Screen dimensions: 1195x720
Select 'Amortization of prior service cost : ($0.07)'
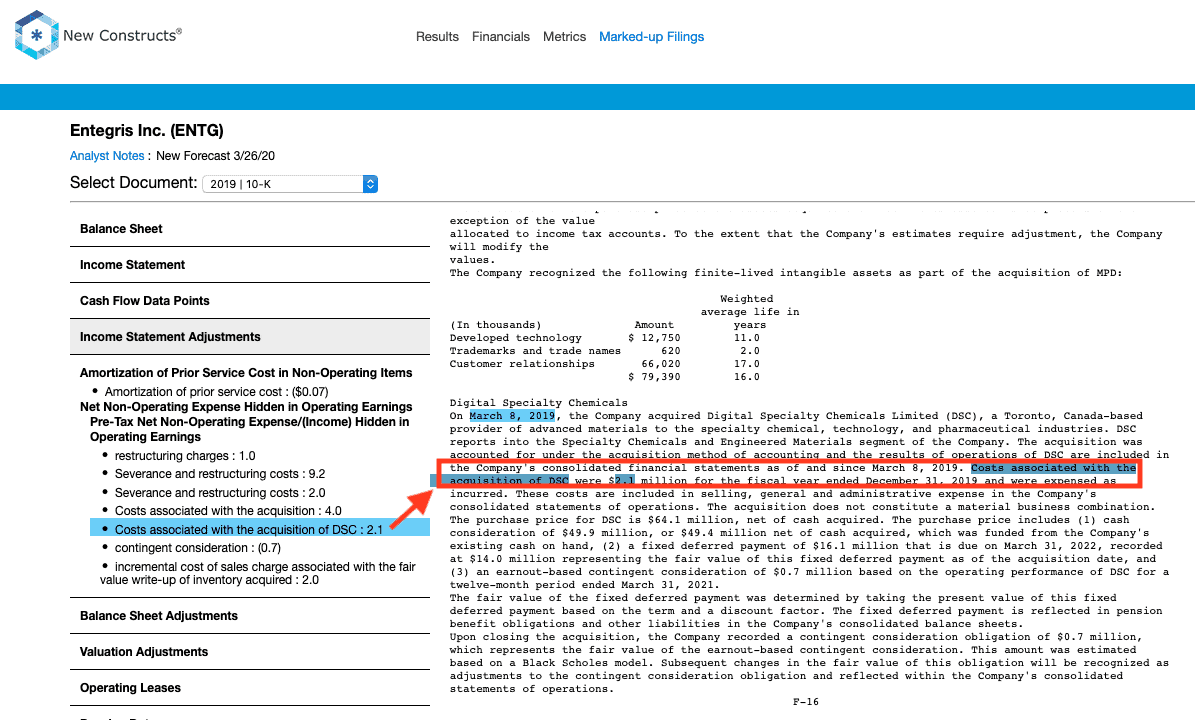(x=216, y=392)
